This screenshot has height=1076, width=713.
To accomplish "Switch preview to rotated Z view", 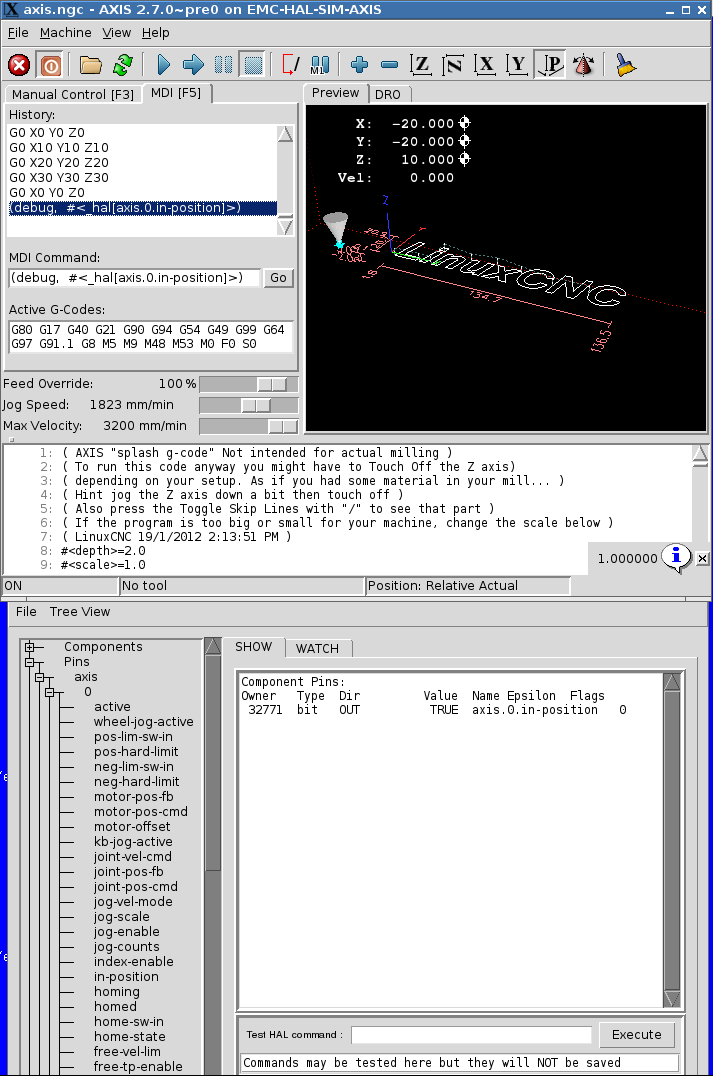I will coord(453,65).
